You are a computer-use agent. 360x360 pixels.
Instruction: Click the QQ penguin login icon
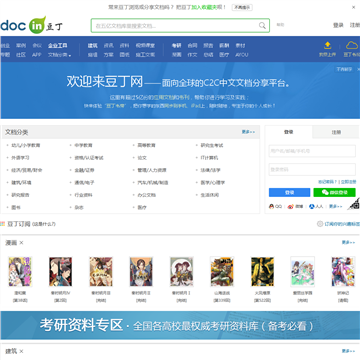pos(271,206)
